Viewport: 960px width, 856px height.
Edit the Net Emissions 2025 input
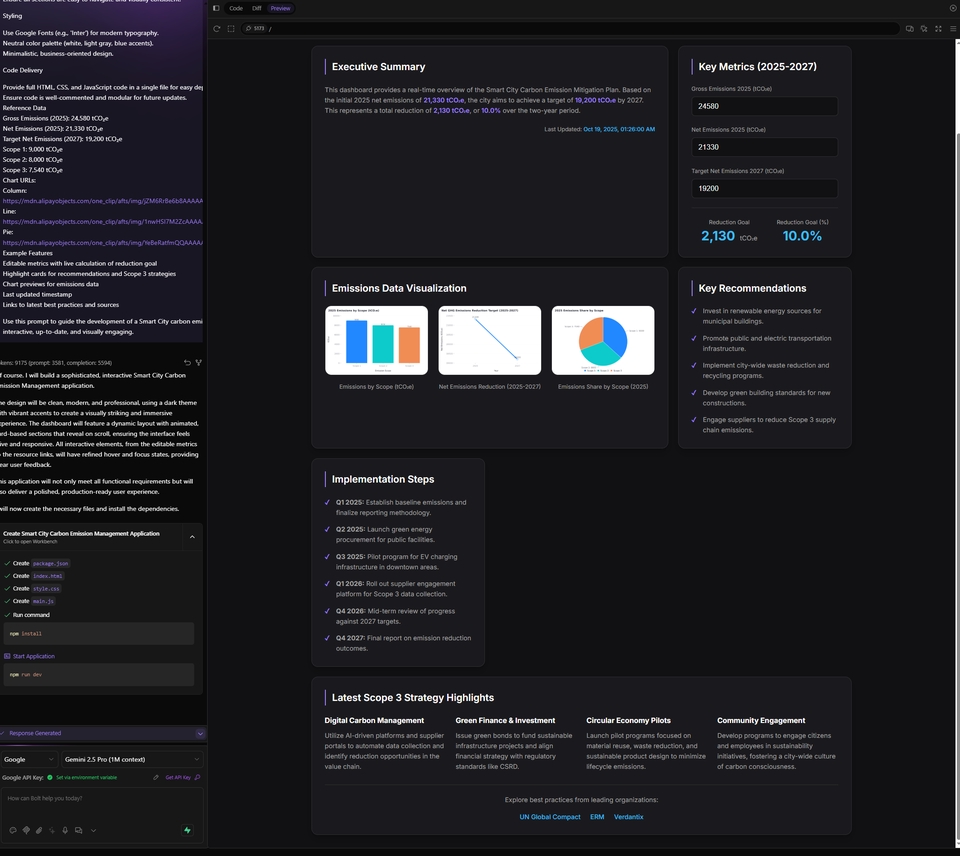pos(764,147)
